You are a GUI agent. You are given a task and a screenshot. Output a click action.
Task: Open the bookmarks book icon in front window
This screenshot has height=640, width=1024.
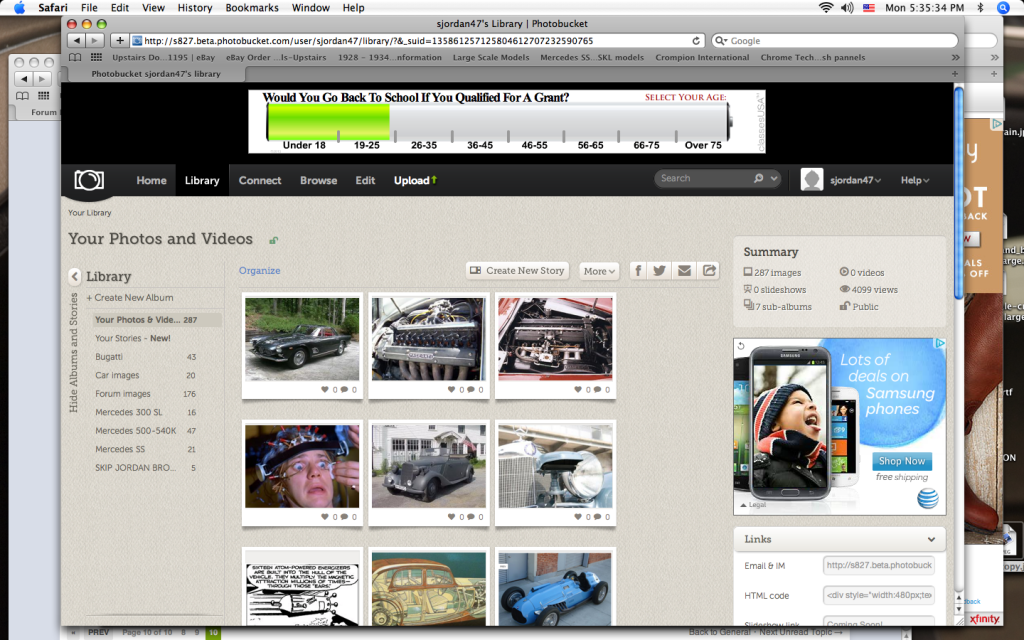[75, 57]
